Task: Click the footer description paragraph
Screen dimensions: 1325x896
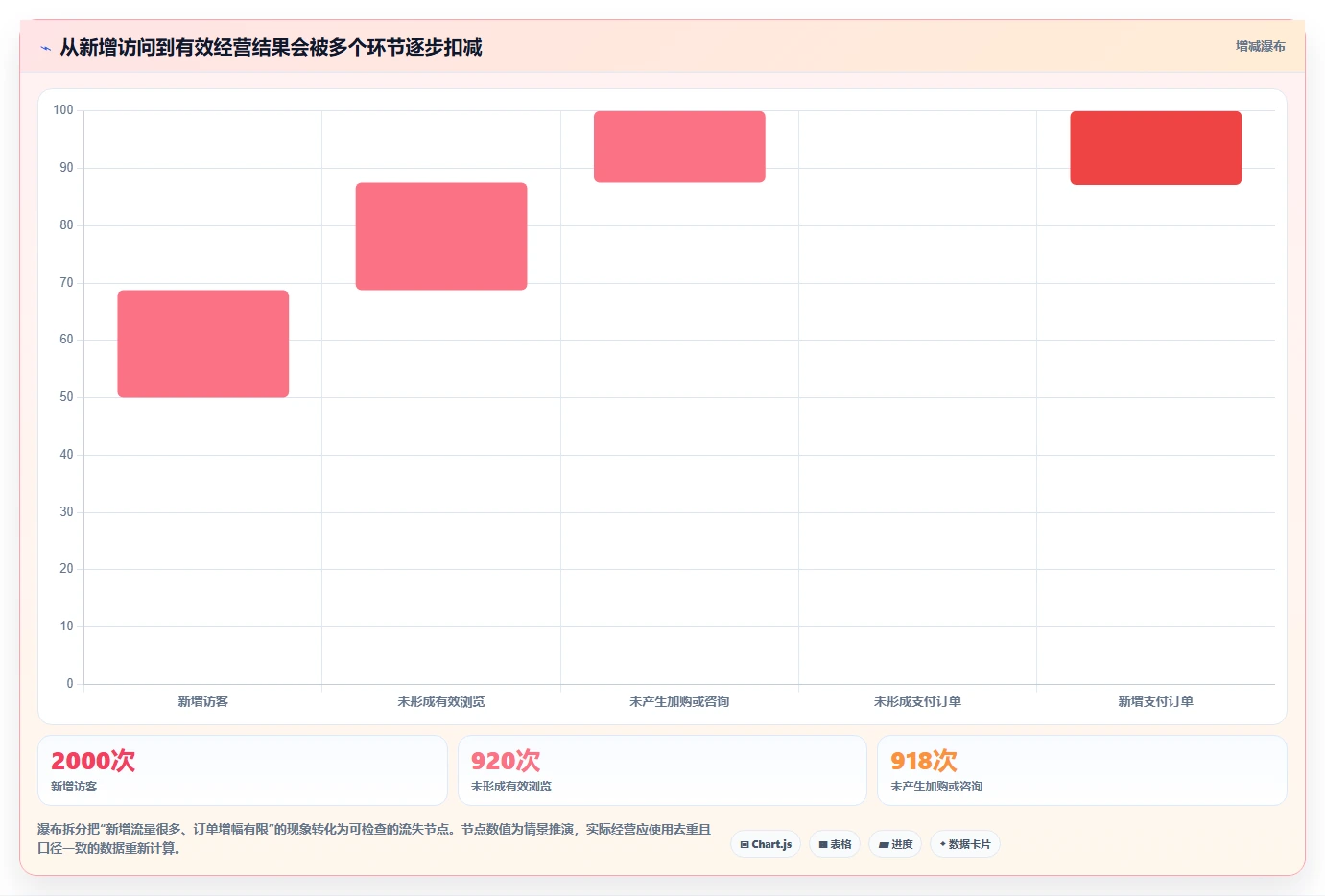Action: 374,838
